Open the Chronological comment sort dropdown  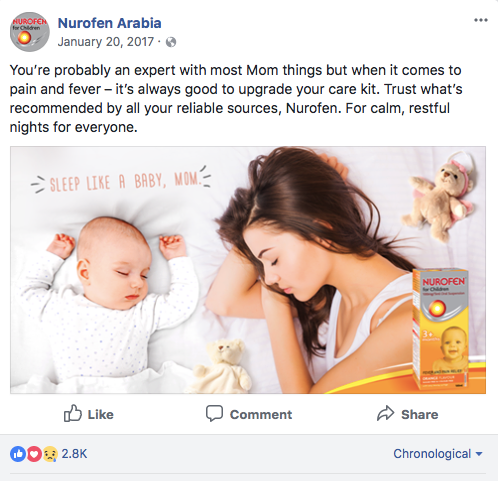point(438,454)
